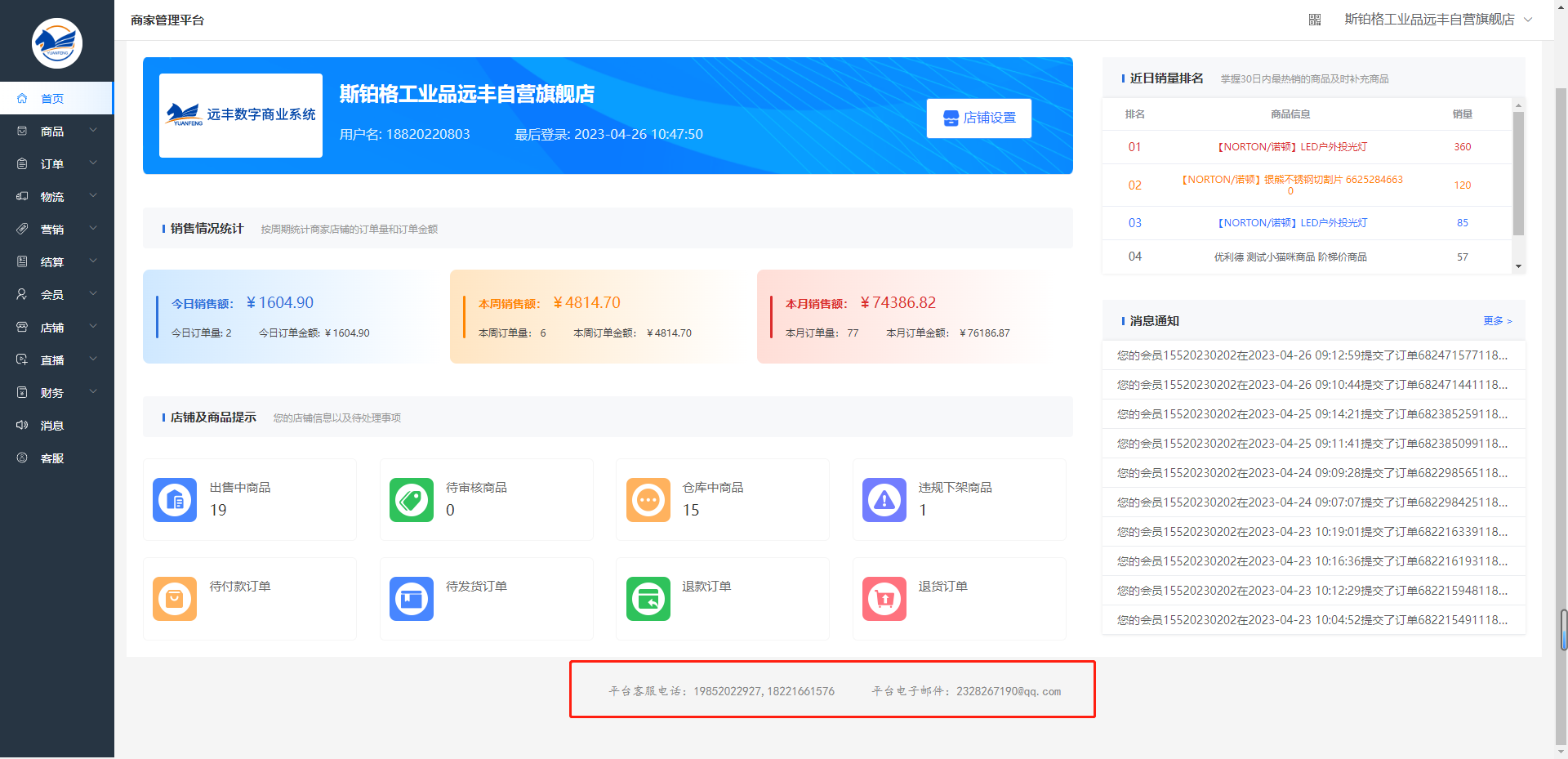1568x759 pixels.
Task: Click the 会员 person icon
Action: [22, 294]
